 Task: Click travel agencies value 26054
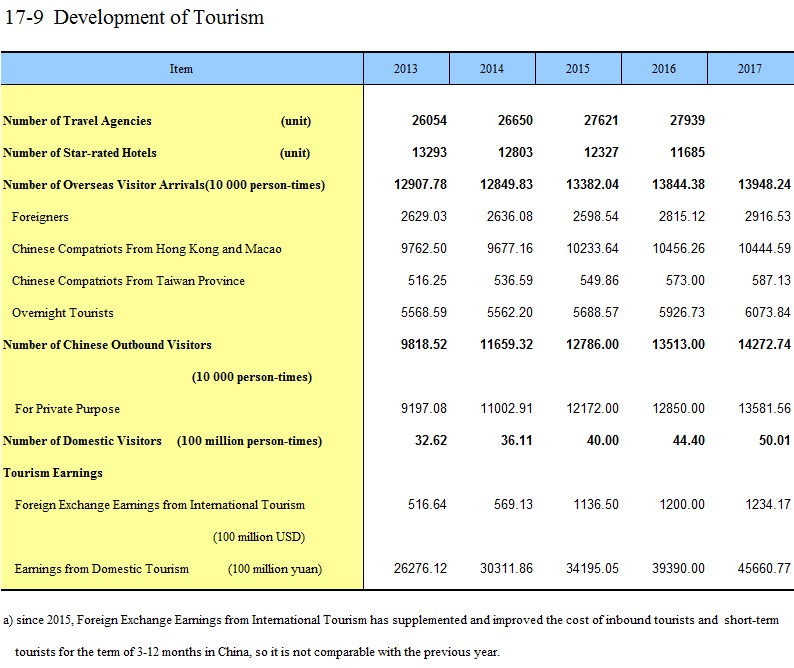tap(429, 121)
